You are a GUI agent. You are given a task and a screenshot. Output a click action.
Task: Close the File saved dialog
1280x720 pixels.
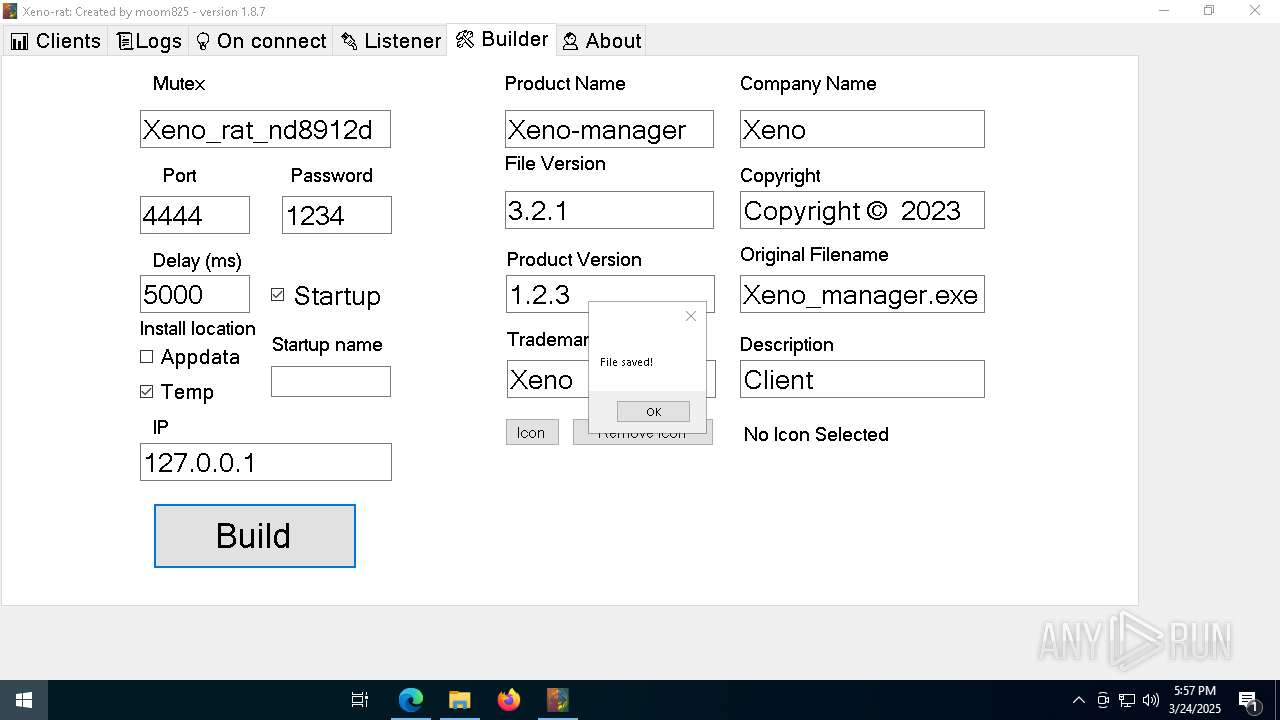(690, 316)
